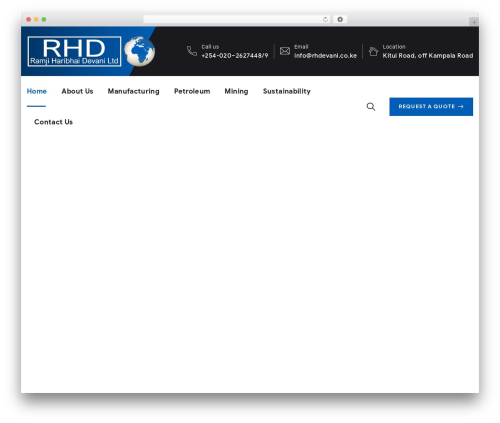Click the envelope email icon

coord(285,51)
